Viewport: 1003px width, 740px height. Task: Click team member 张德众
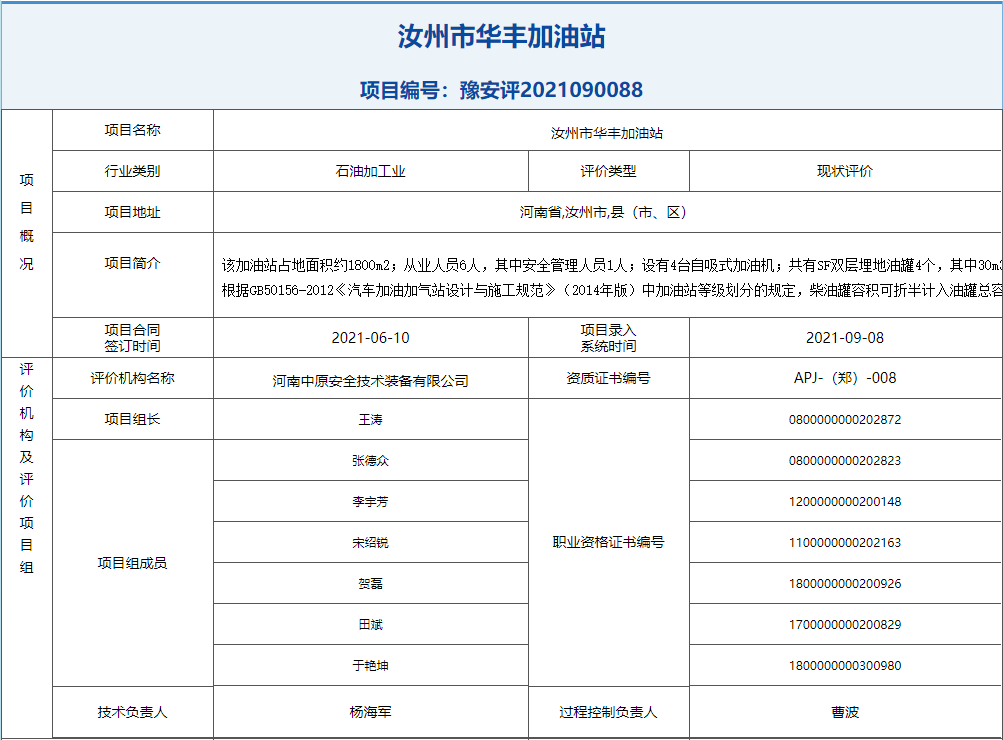[x=370, y=461]
